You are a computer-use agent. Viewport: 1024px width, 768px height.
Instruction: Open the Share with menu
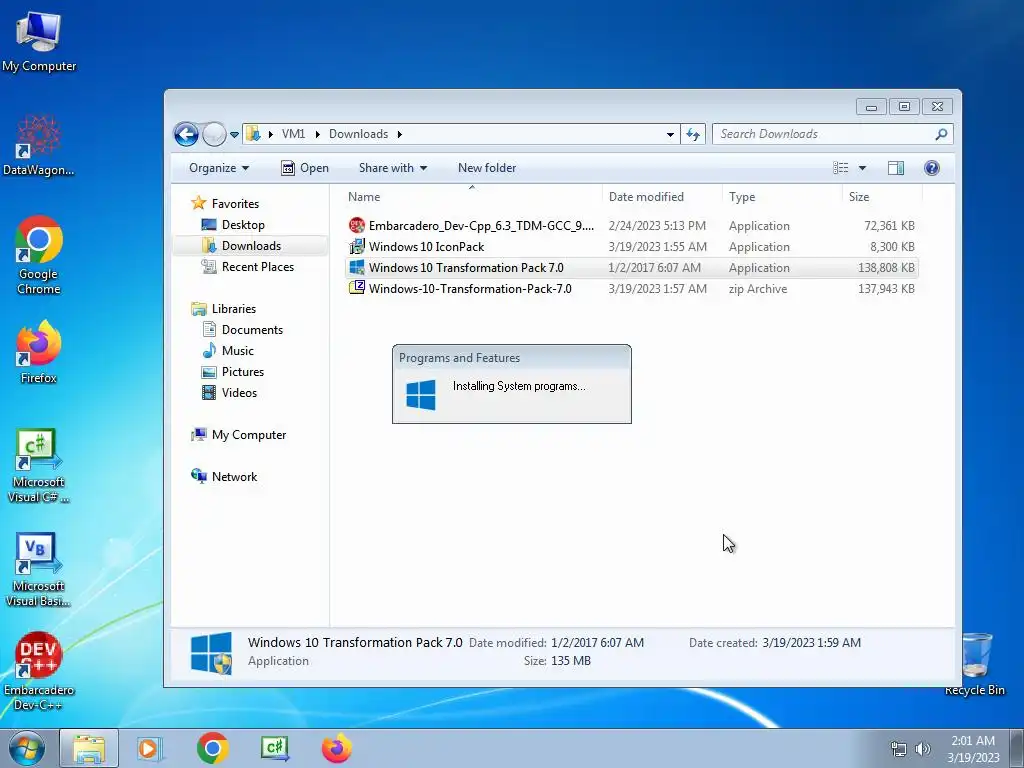(x=392, y=168)
